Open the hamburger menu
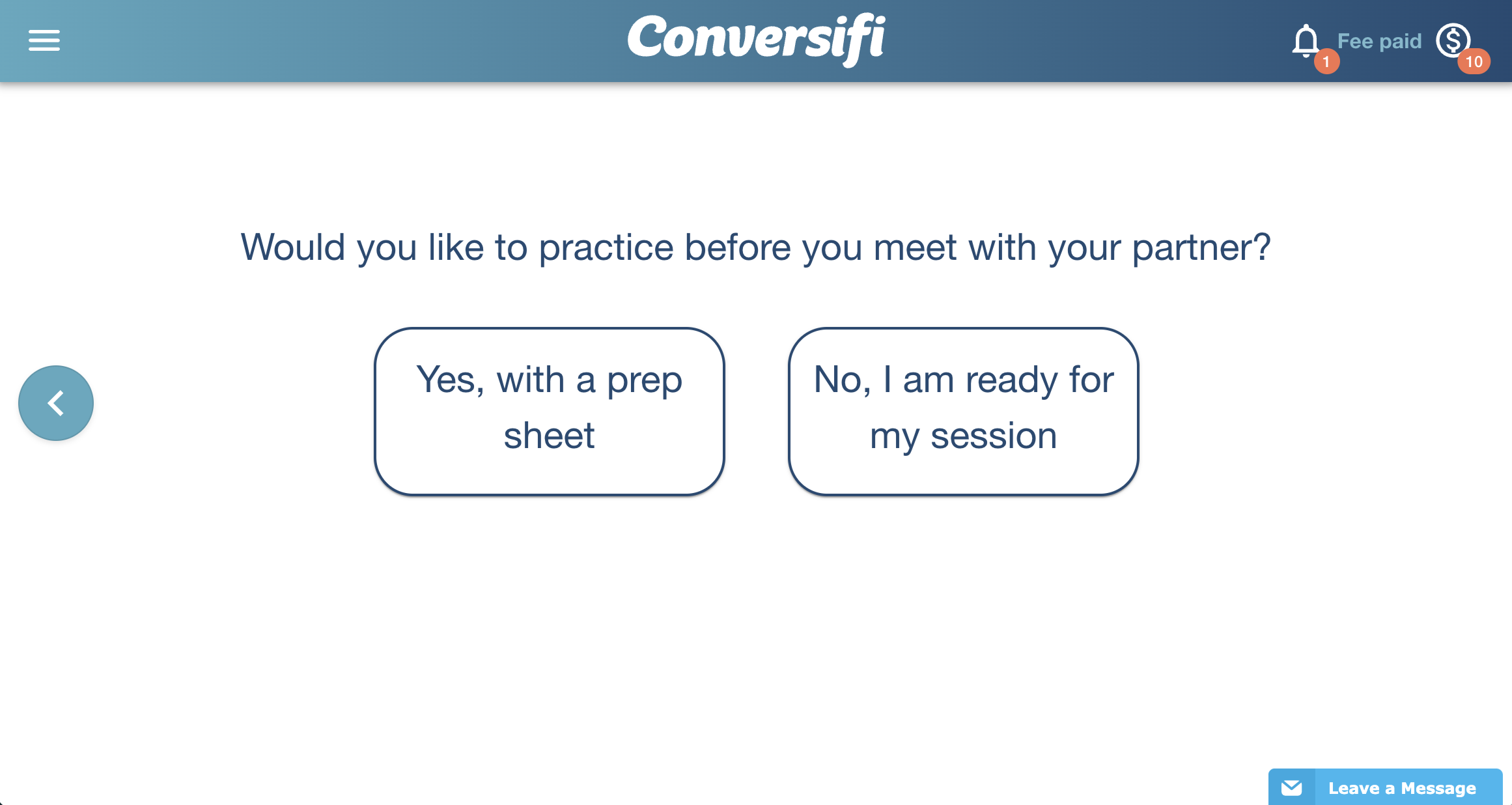Viewport: 1512px width, 805px height. pos(44,40)
